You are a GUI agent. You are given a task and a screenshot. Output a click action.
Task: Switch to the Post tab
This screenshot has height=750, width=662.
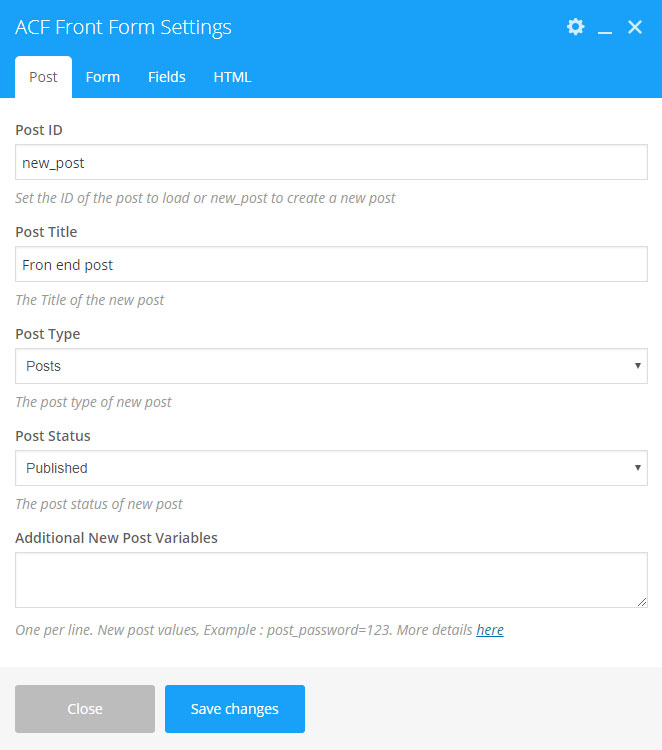tap(43, 77)
